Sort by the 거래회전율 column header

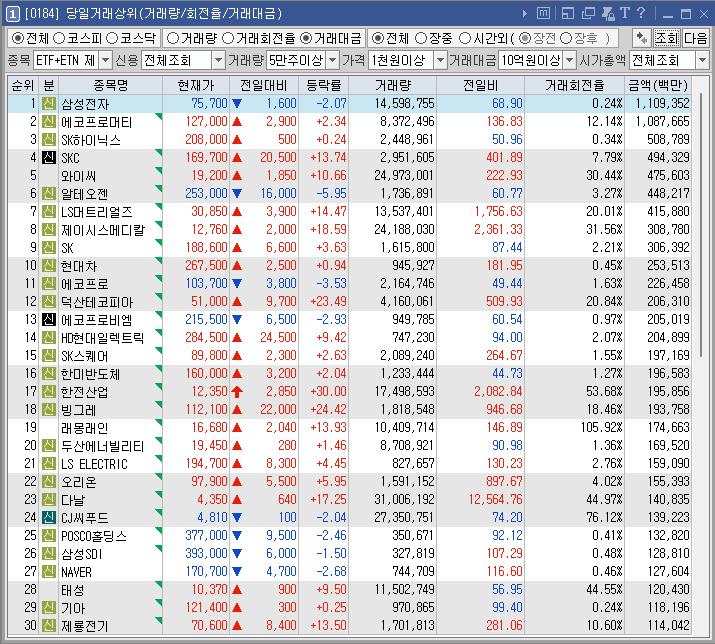575,85
